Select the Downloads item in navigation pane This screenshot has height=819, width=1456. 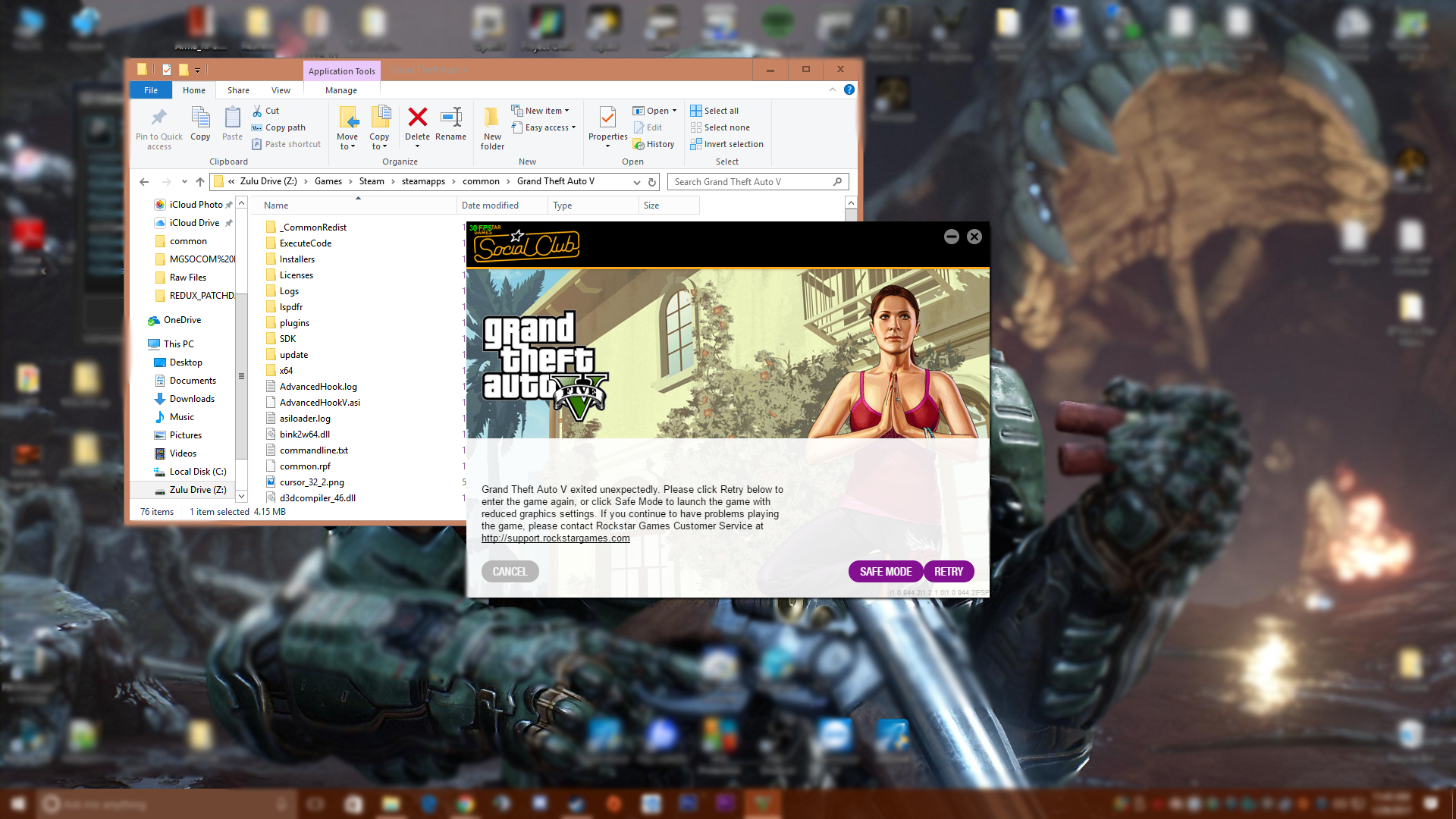click(x=192, y=399)
